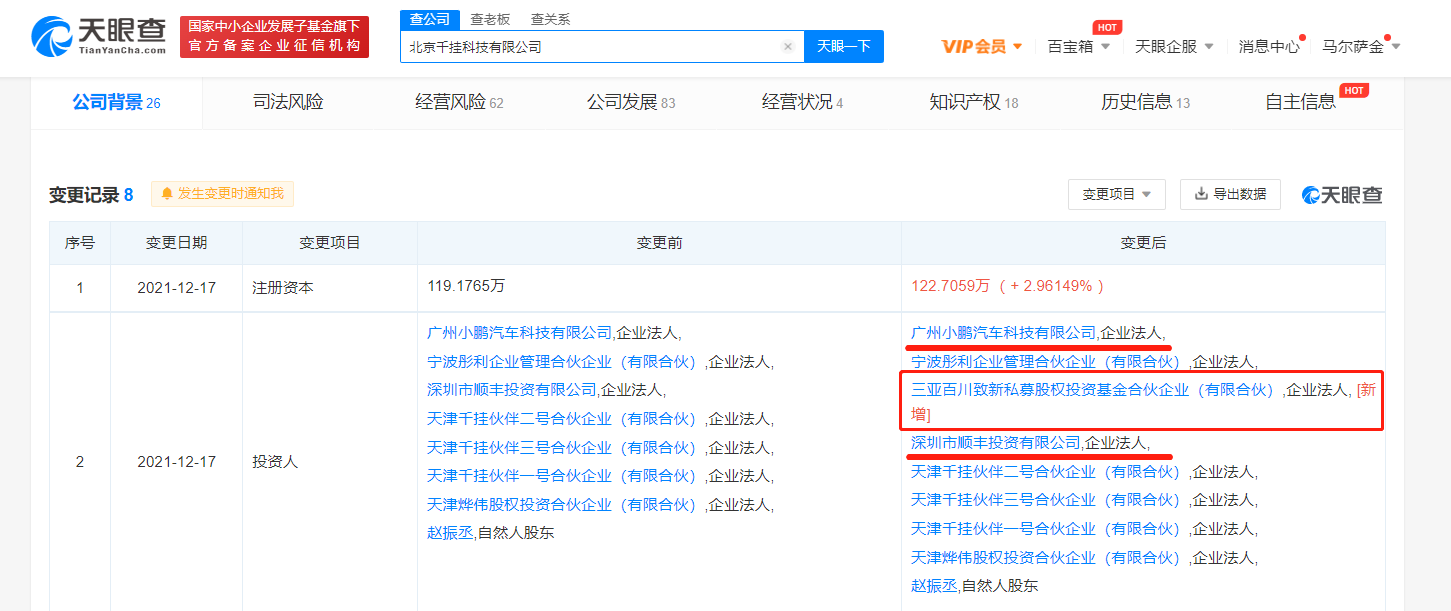Open the 变更项目 dropdown
Image resolution: width=1451 pixels, height=611 pixels.
(1117, 194)
